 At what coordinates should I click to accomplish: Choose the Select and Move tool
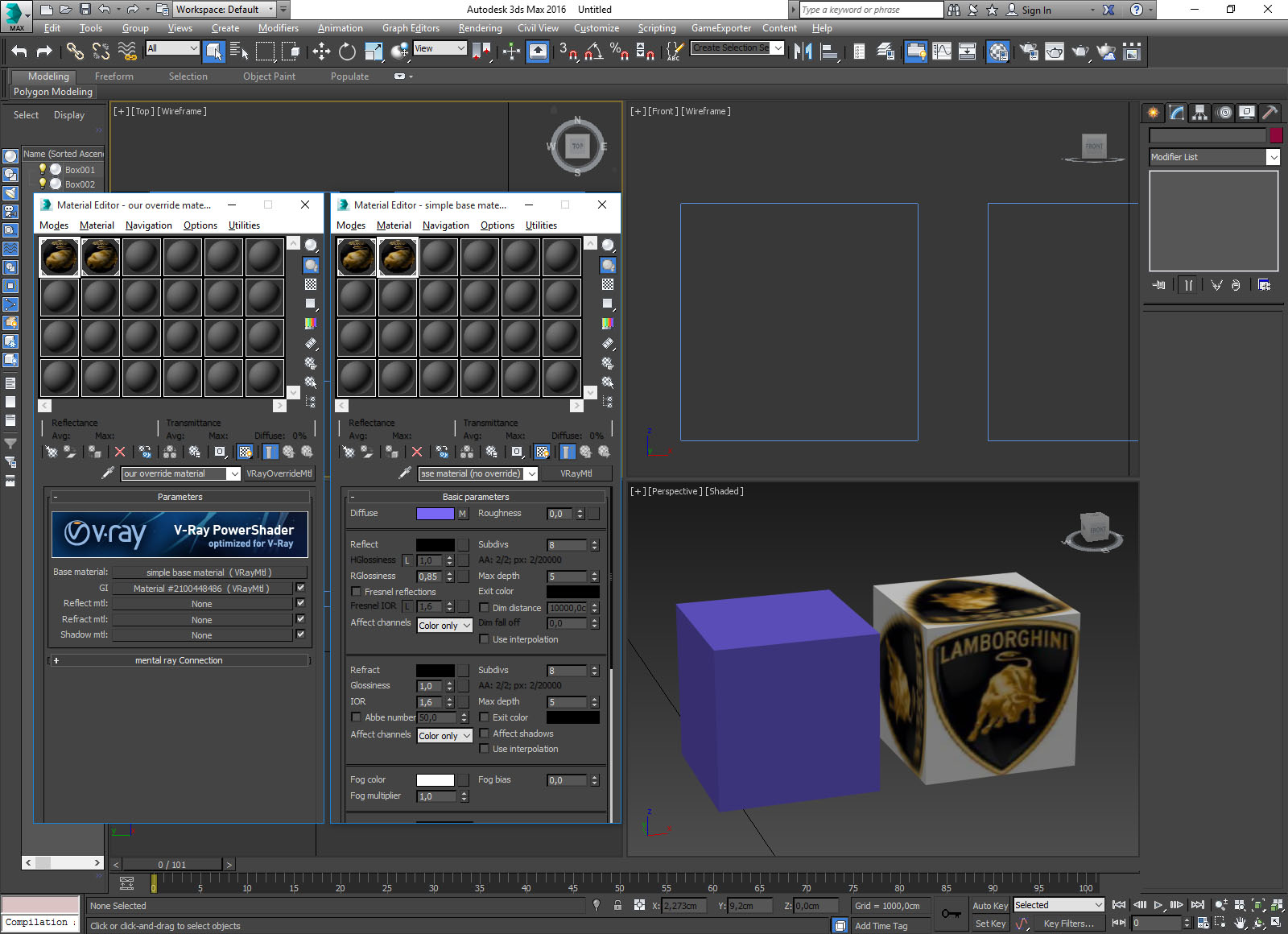[321, 52]
